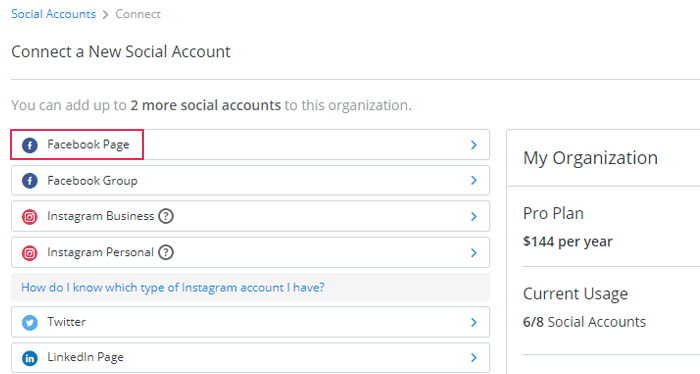
Task: Select the Facebook Page label
Action: click(88, 145)
